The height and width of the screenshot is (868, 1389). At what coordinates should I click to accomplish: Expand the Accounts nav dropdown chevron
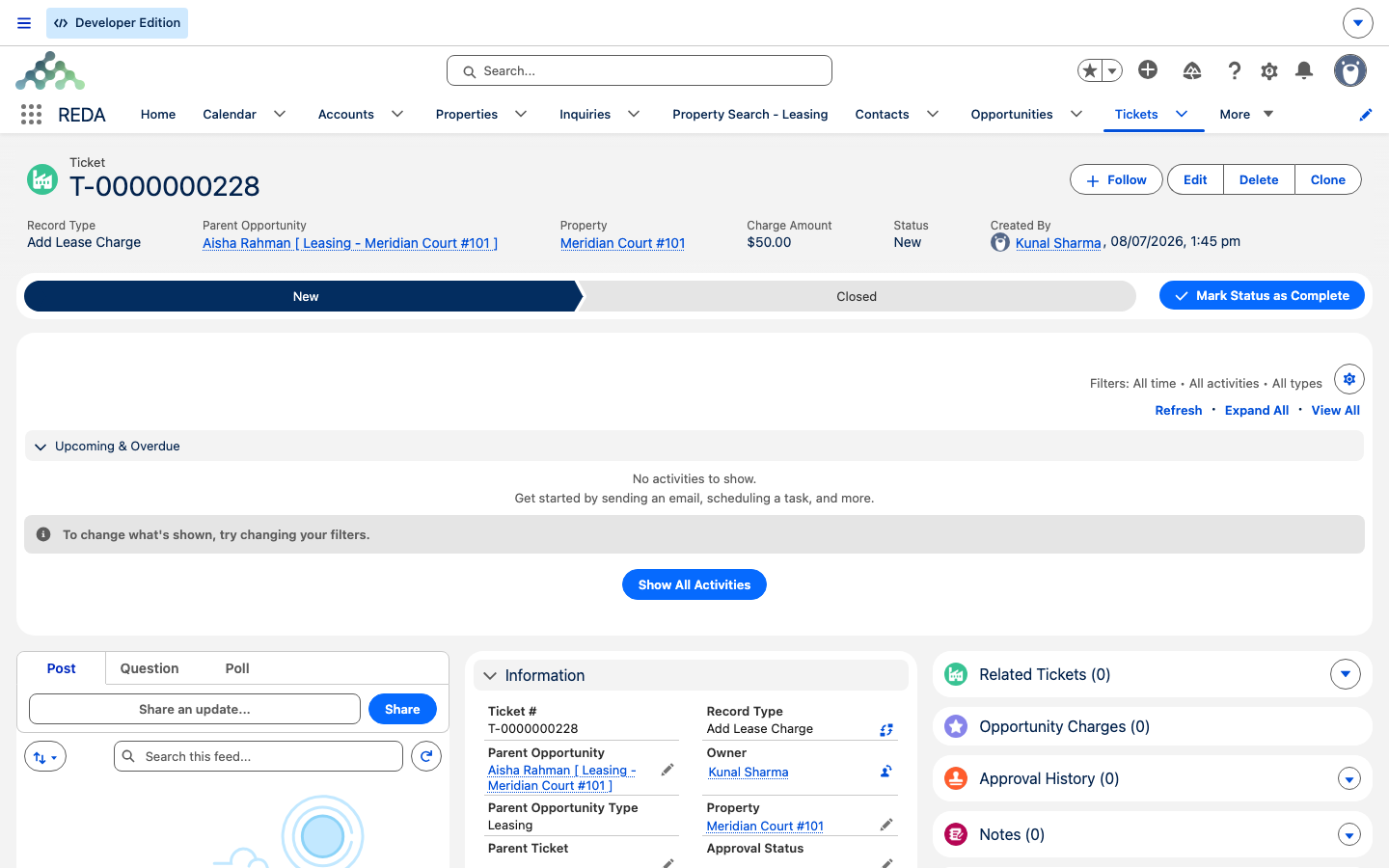tap(397, 114)
